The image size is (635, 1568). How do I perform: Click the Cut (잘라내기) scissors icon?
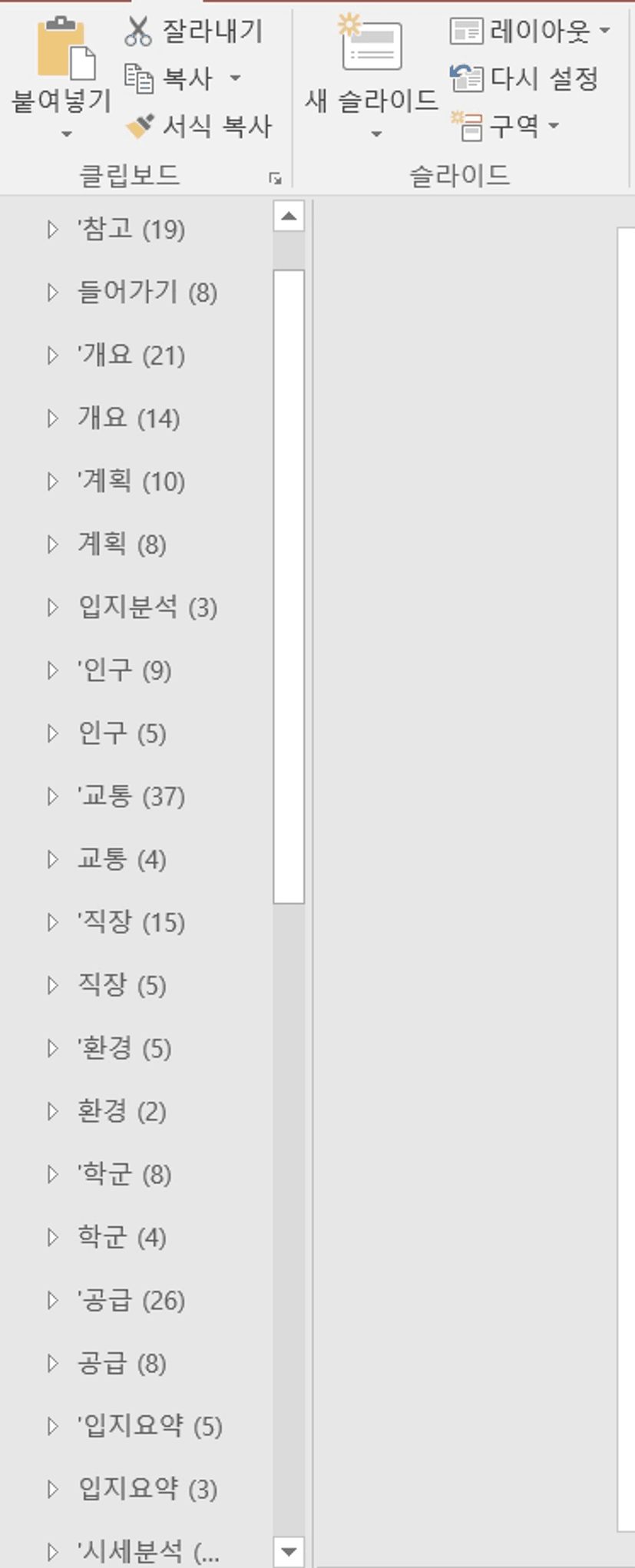tap(138, 31)
